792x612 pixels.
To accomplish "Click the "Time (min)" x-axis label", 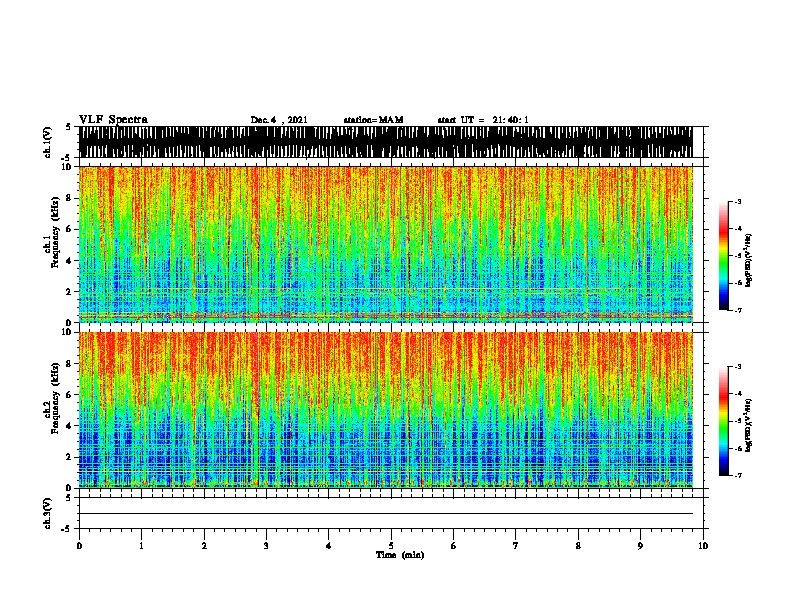I will click(400, 555).
